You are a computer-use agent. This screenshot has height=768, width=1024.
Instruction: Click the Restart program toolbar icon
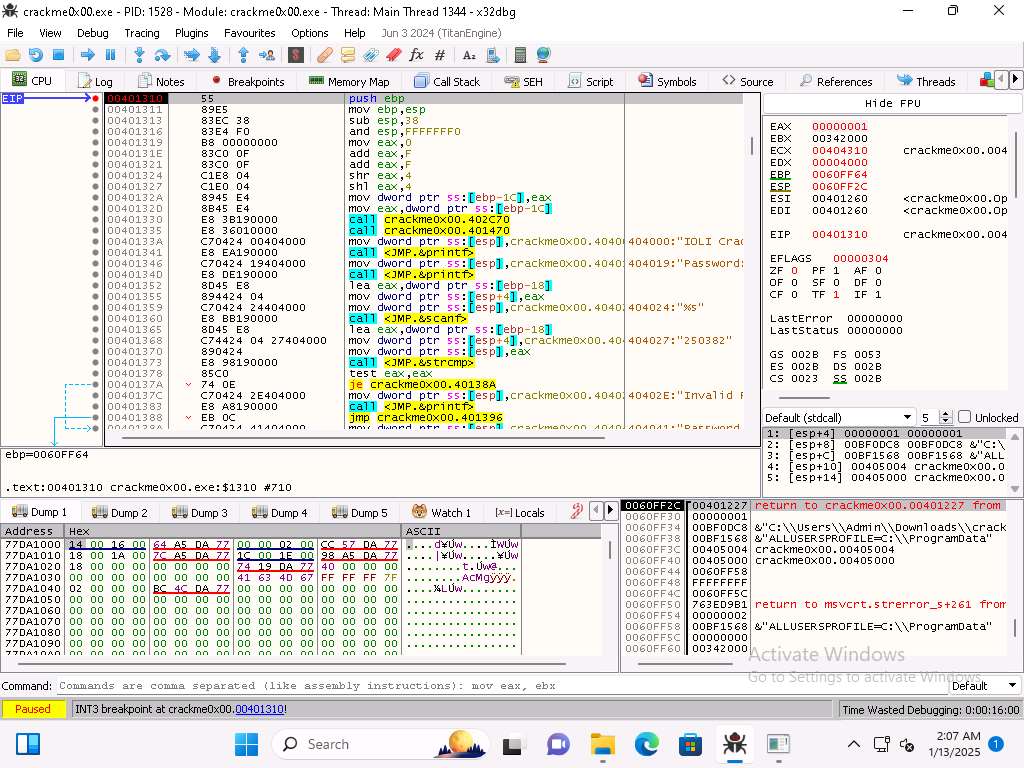click(36, 55)
